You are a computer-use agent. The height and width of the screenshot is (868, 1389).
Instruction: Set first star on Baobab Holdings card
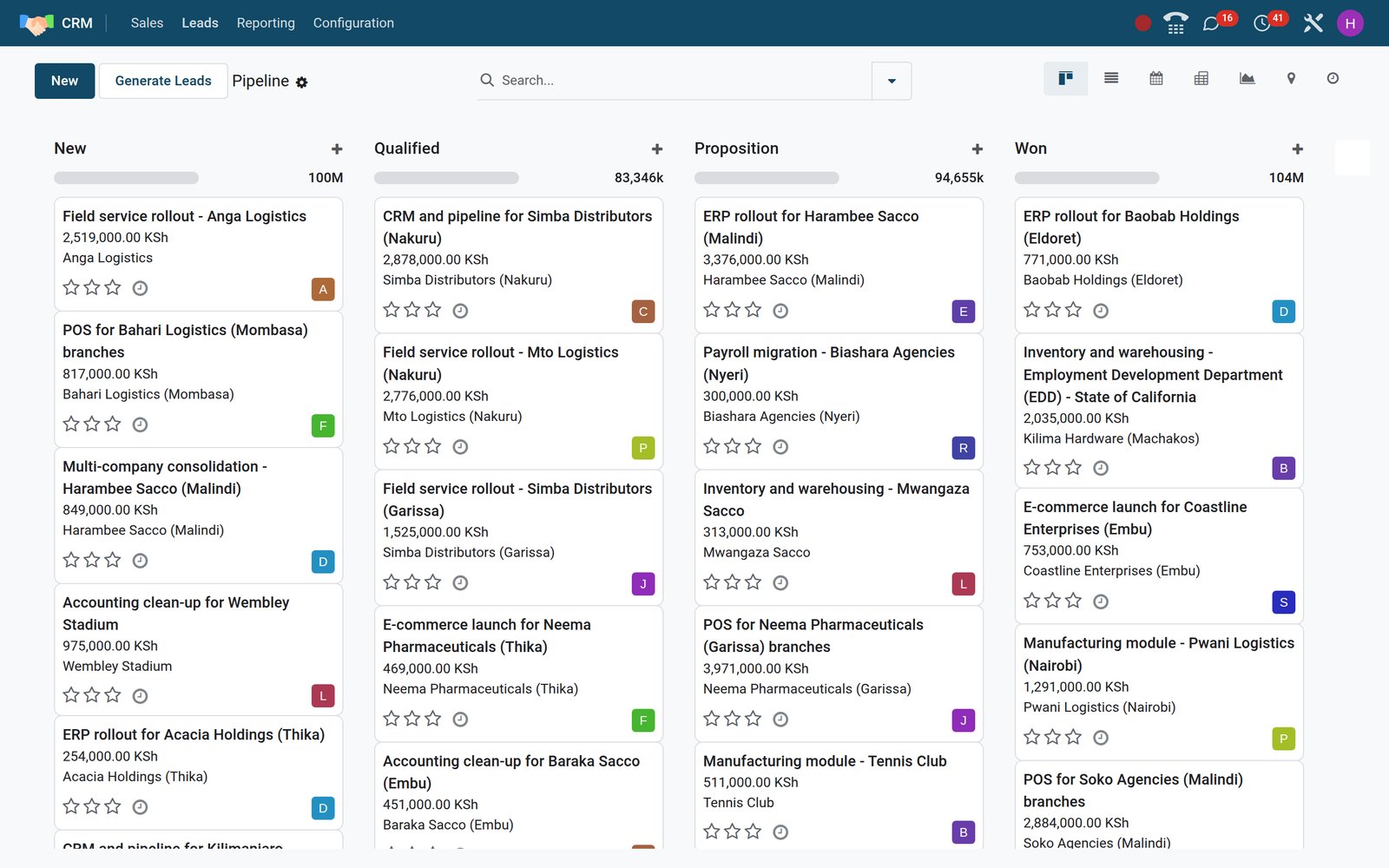1032,310
